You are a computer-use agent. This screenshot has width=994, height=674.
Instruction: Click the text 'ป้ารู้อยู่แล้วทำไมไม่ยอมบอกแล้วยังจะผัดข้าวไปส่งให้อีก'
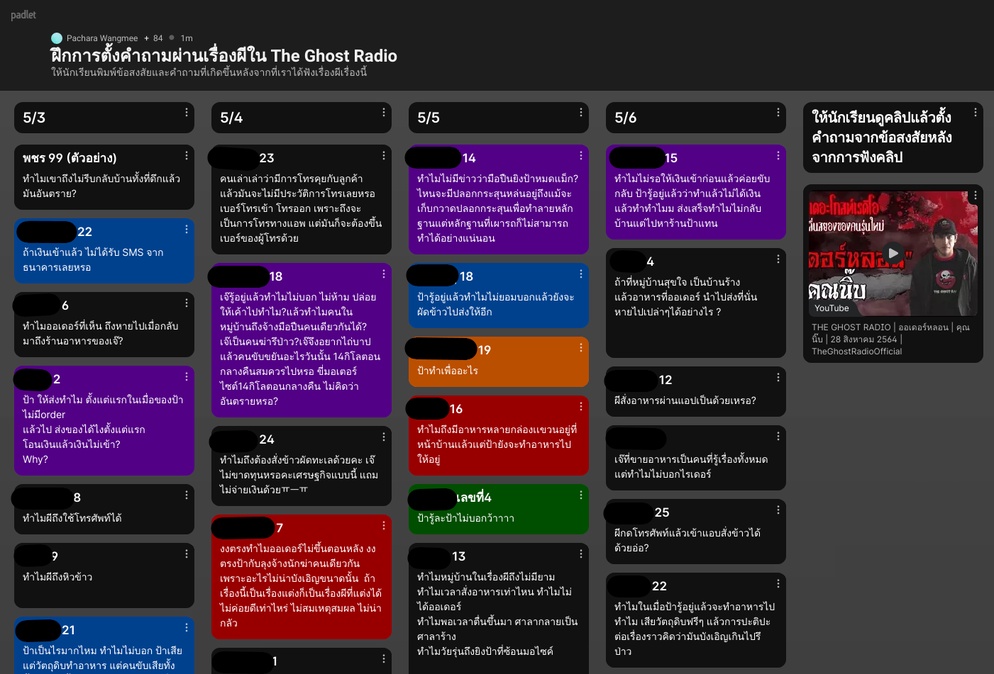(496, 304)
